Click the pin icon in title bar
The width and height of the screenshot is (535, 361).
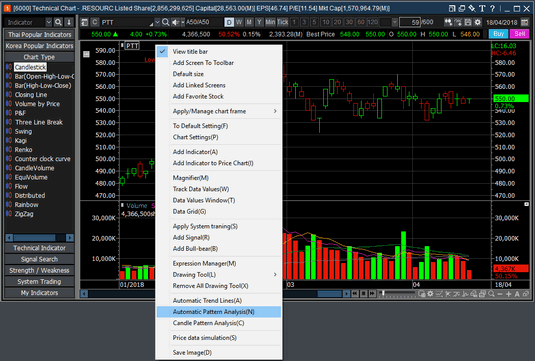472,9
